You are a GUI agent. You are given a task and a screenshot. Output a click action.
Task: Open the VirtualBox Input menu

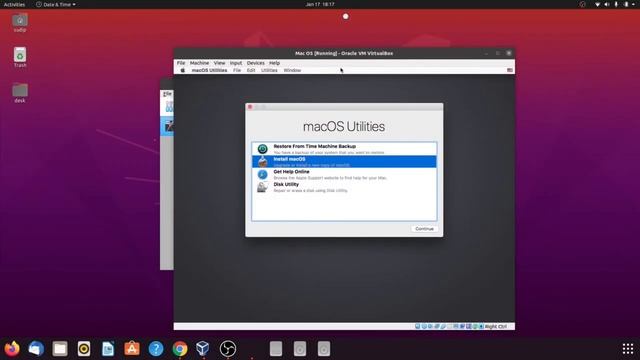[236, 63]
